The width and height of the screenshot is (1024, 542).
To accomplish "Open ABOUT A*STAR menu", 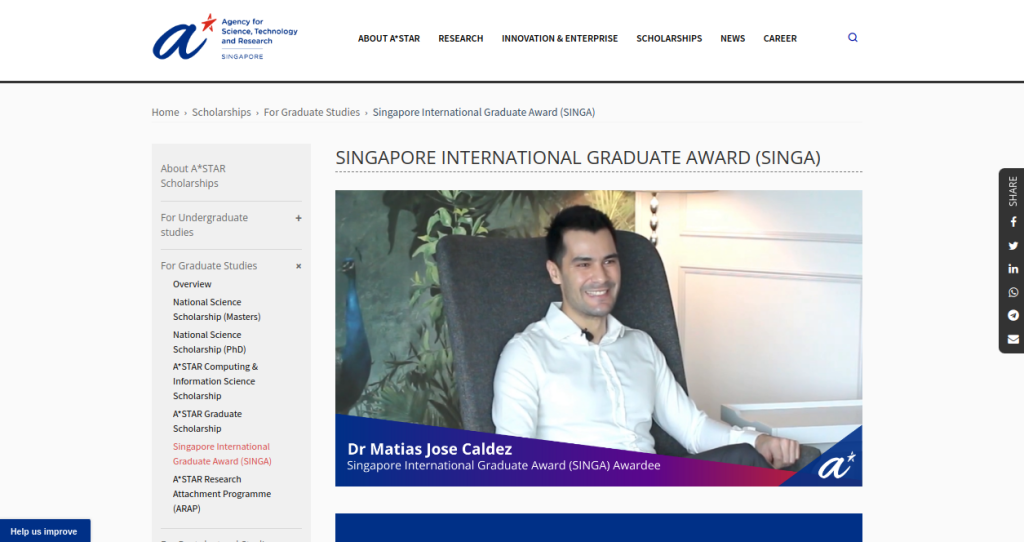I will (389, 39).
